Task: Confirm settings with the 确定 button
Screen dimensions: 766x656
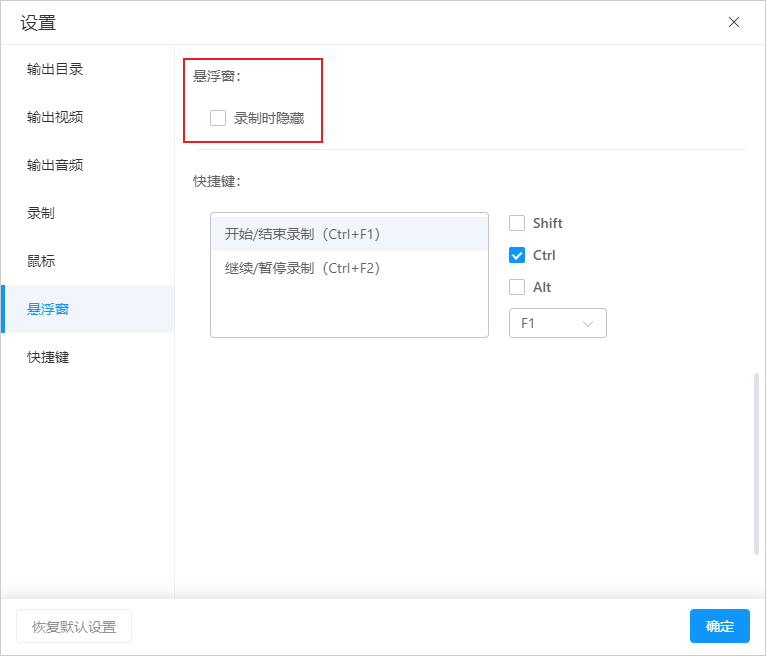Action: (x=720, y=626)
